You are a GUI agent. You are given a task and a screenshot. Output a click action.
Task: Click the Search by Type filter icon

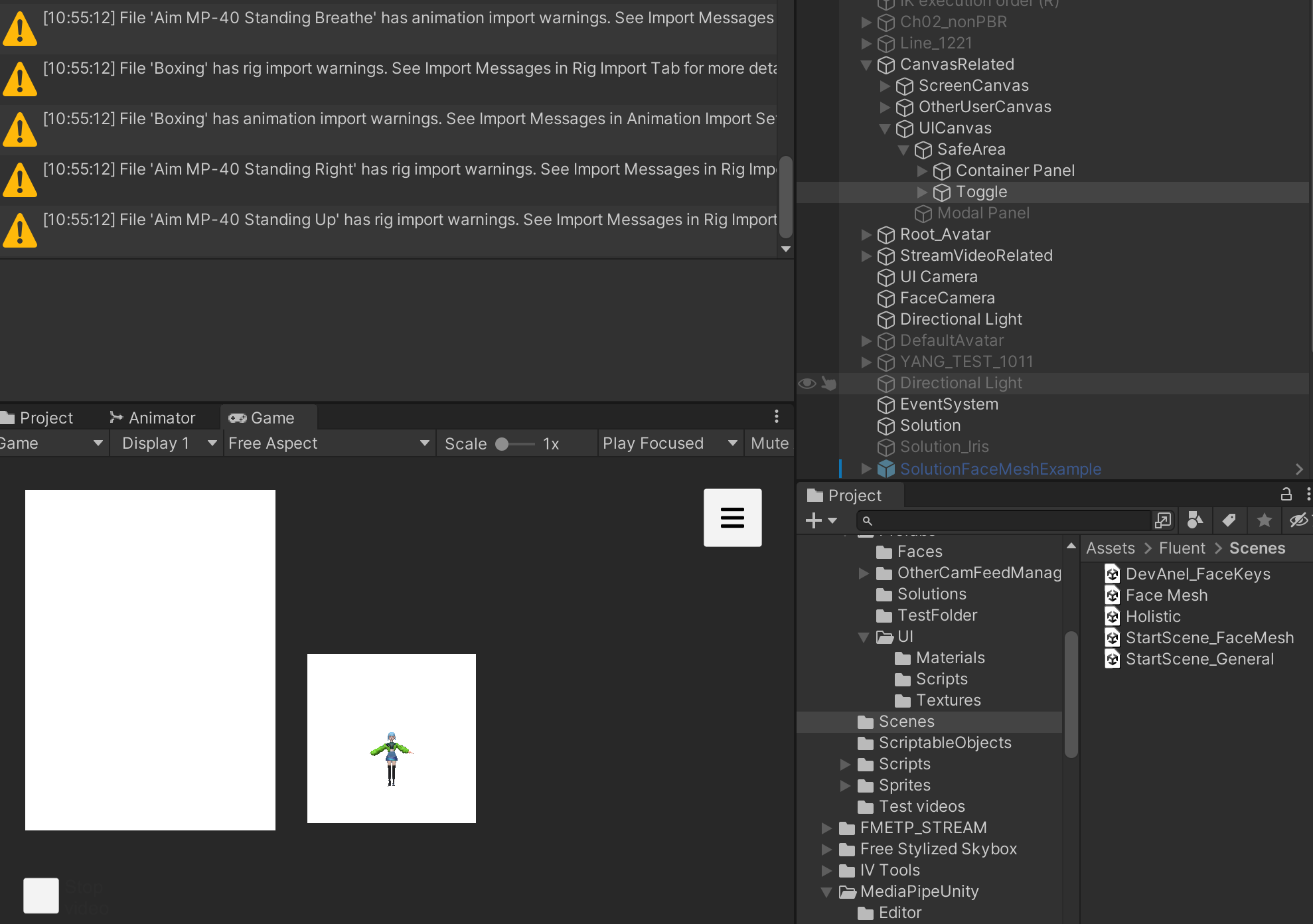click(1195, 520)
